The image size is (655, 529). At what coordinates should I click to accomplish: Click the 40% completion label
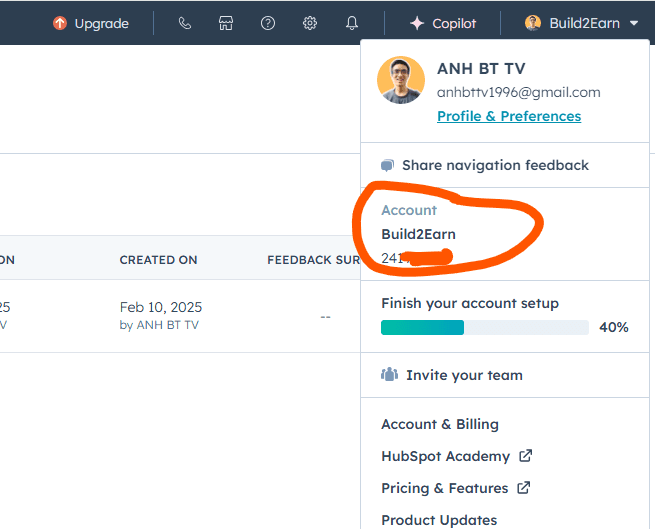click(614, 327)
